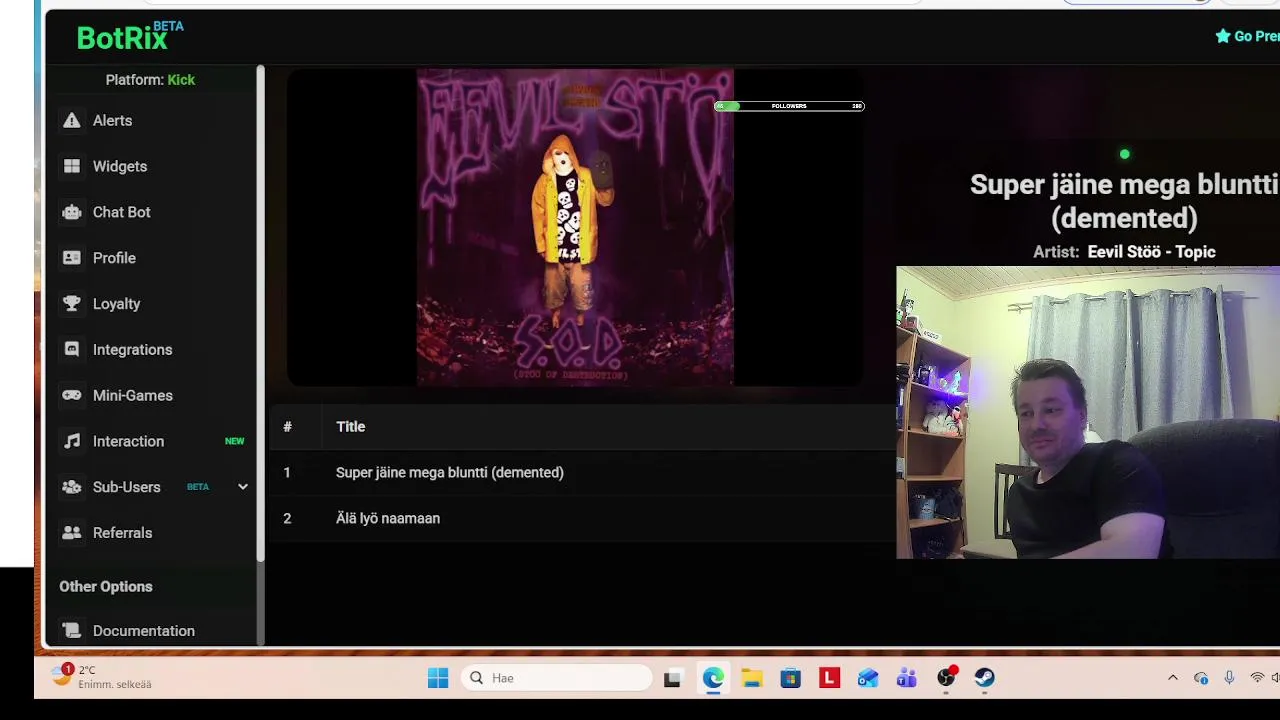Open Microsoft Edge from taskbar
The image size is (1280, 720).
[713, 678]
